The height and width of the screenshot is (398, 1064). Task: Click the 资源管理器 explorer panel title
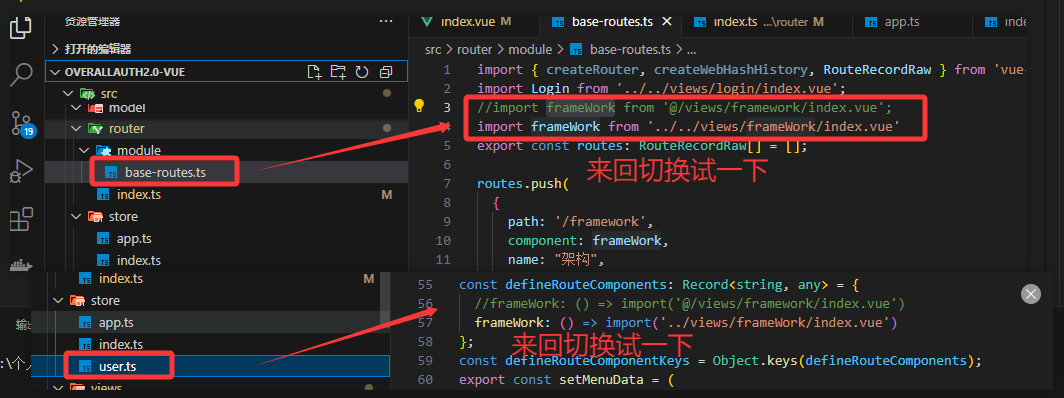pos(92,22)
